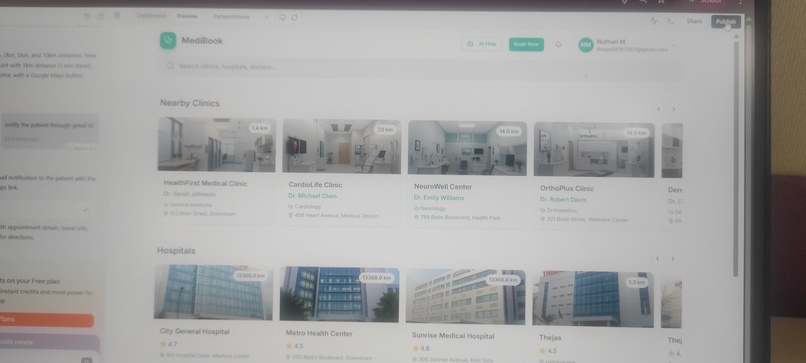Click the device preview icon
This screenshot has width=806, height=363.
point(282,17)
